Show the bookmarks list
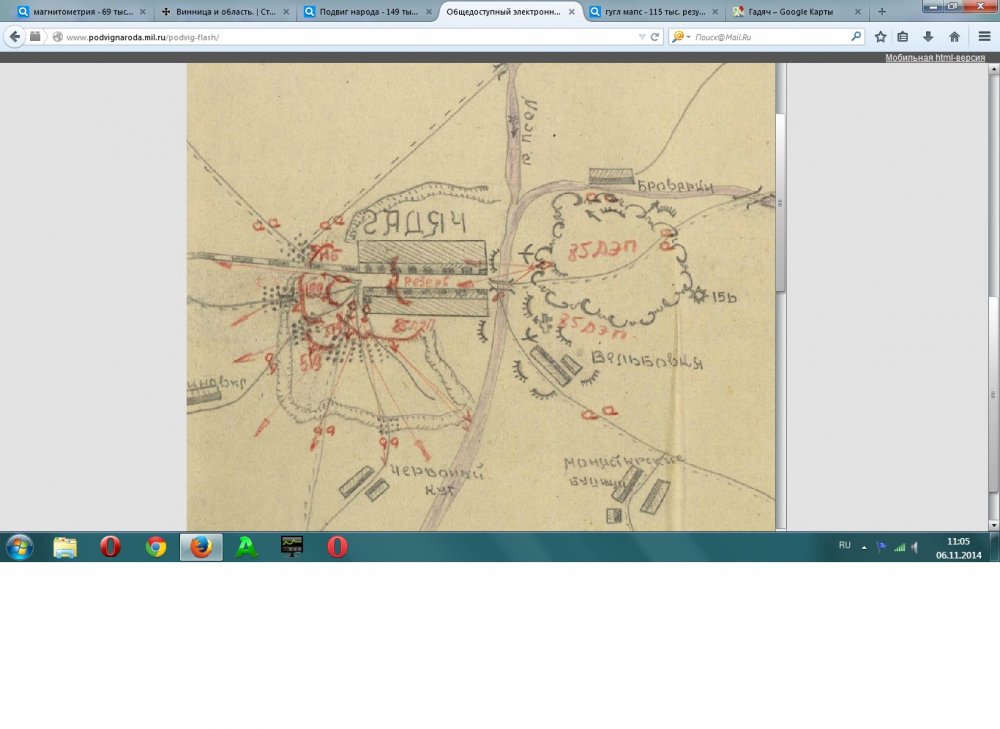The width and height of the screenshot is (1000, 729). click(903, 37)
